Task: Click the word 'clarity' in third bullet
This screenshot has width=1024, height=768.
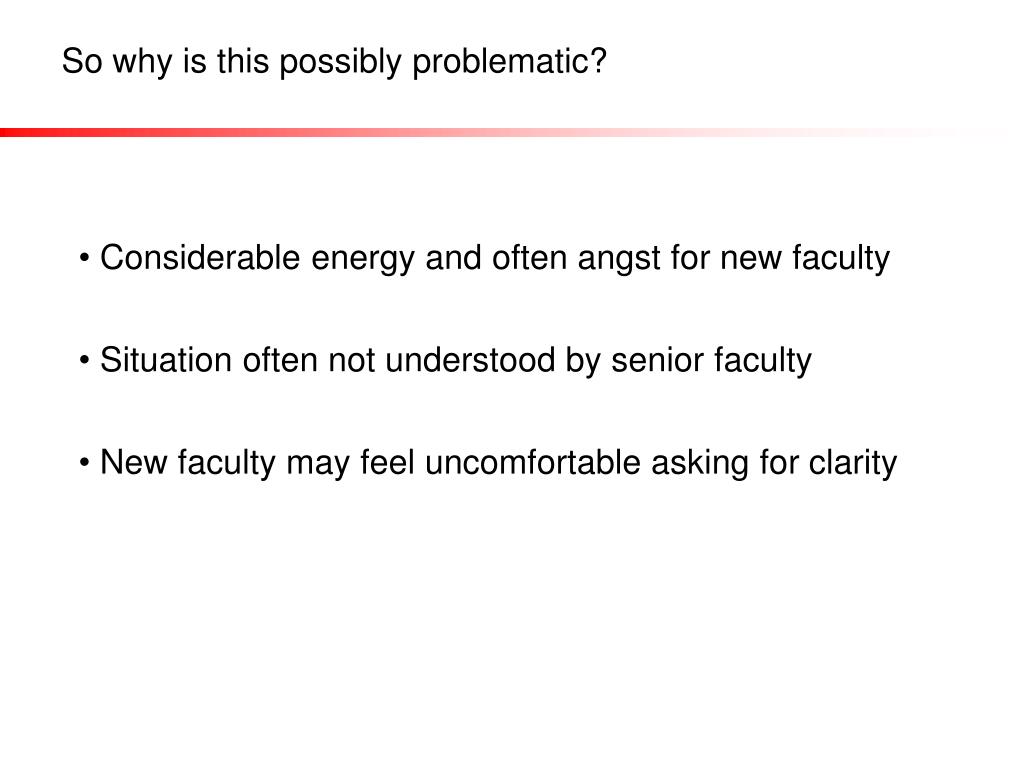Action: click(853, 463)
